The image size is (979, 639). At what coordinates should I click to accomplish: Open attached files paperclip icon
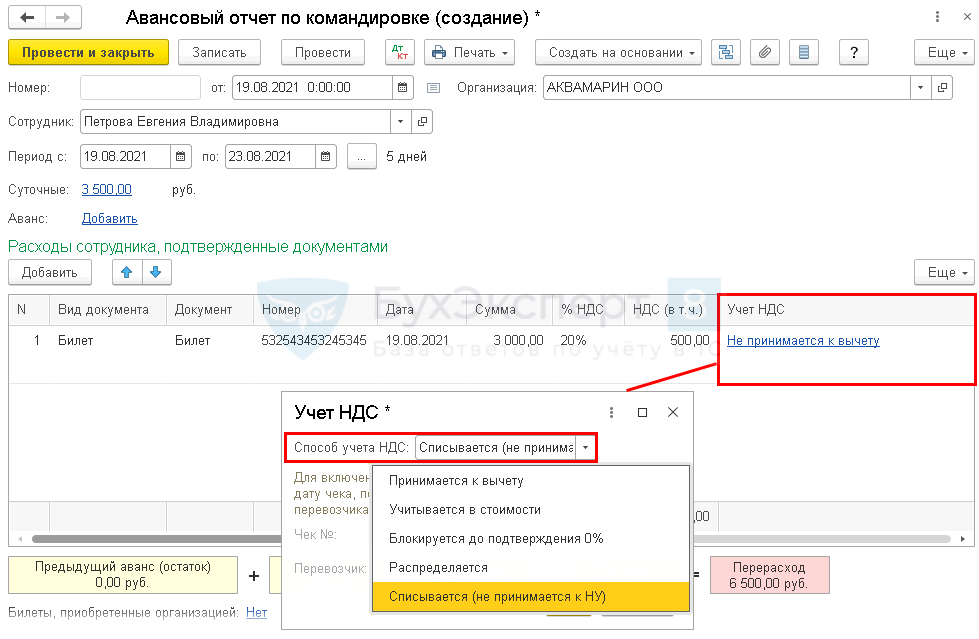point(764,52)
